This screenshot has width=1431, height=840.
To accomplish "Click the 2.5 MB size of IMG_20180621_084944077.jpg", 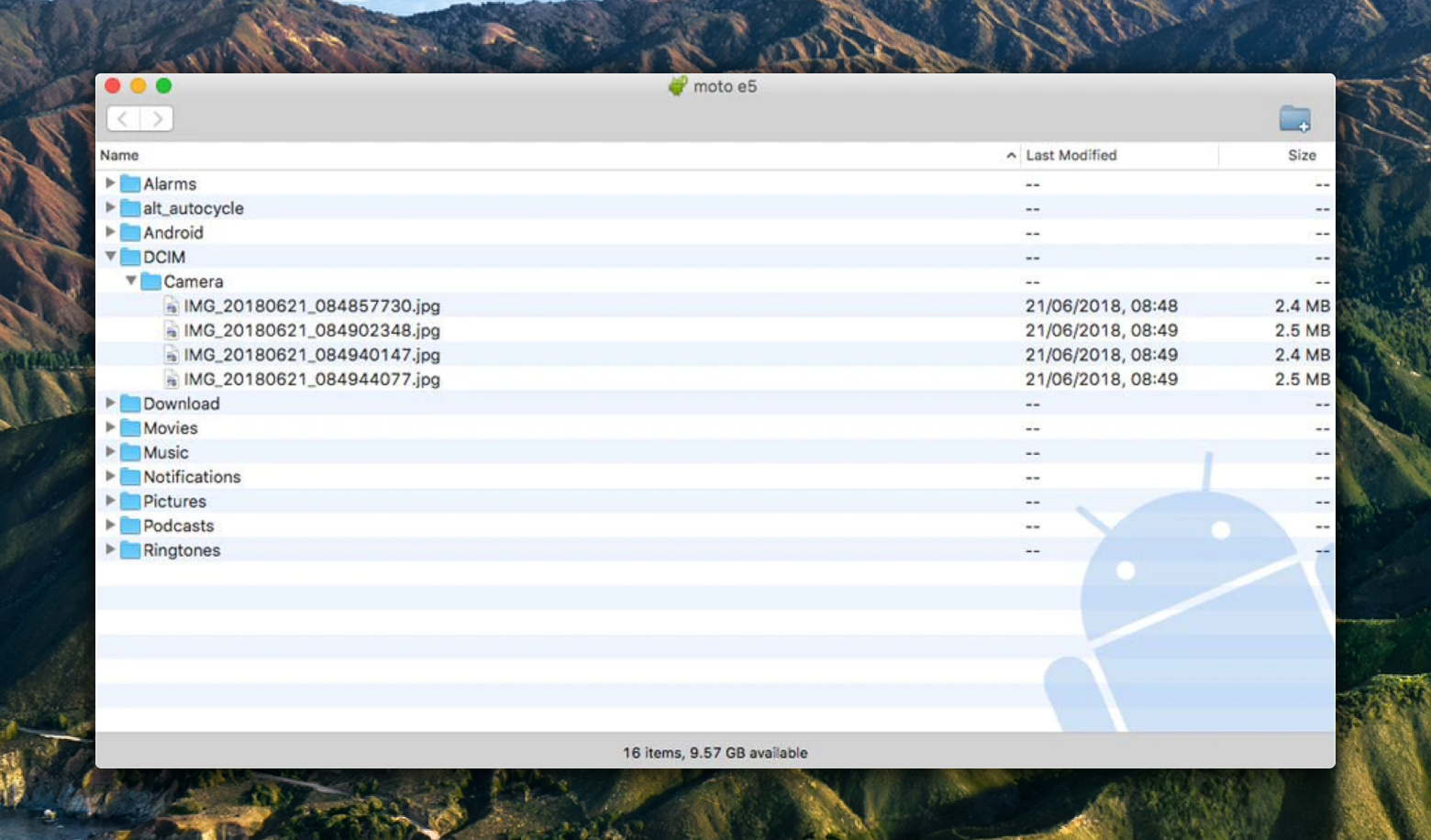I will (x=1303, y=379).
